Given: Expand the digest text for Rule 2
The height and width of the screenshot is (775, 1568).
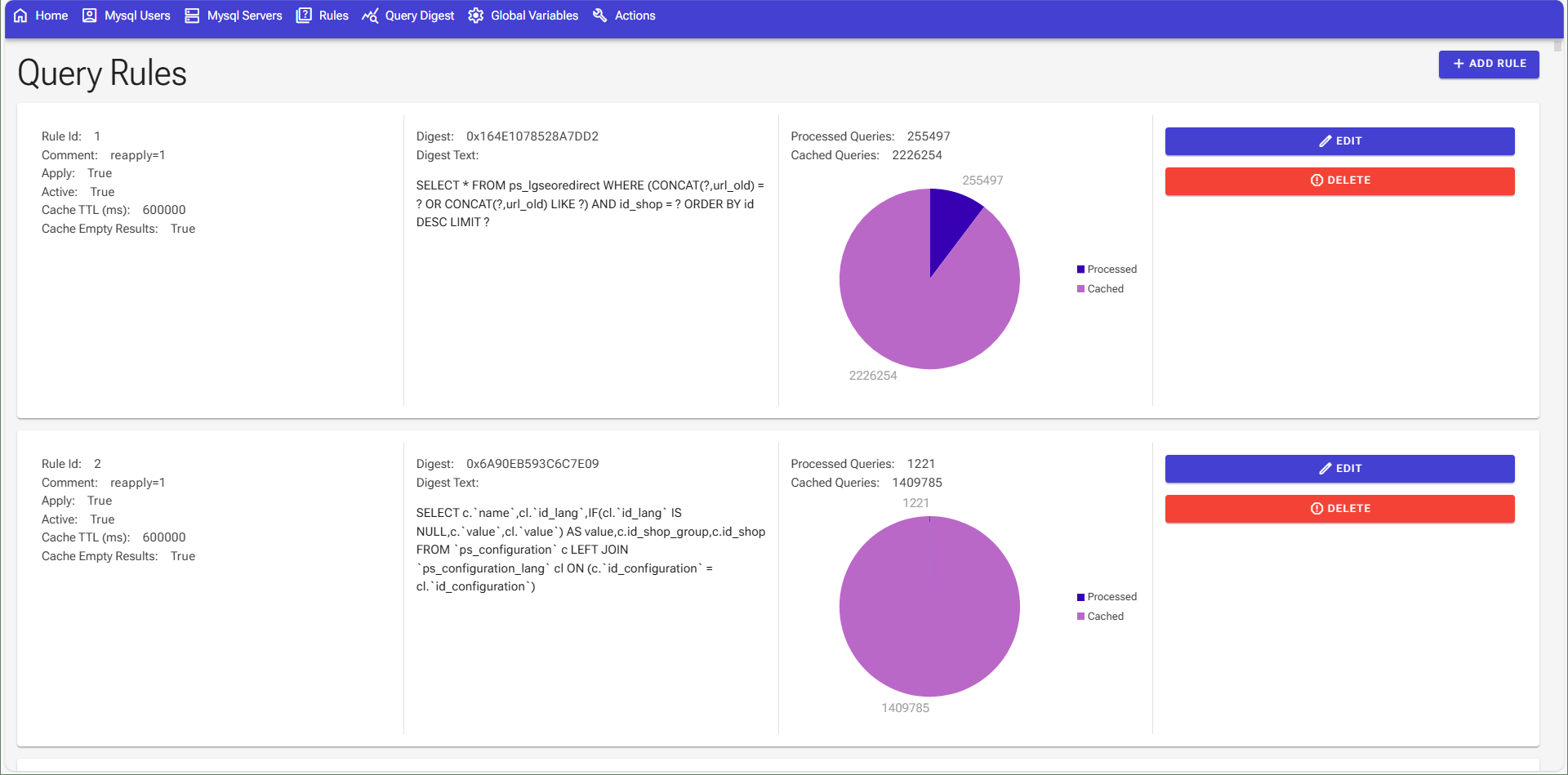Looking at the screenshot, I should (x=590, y=549).
